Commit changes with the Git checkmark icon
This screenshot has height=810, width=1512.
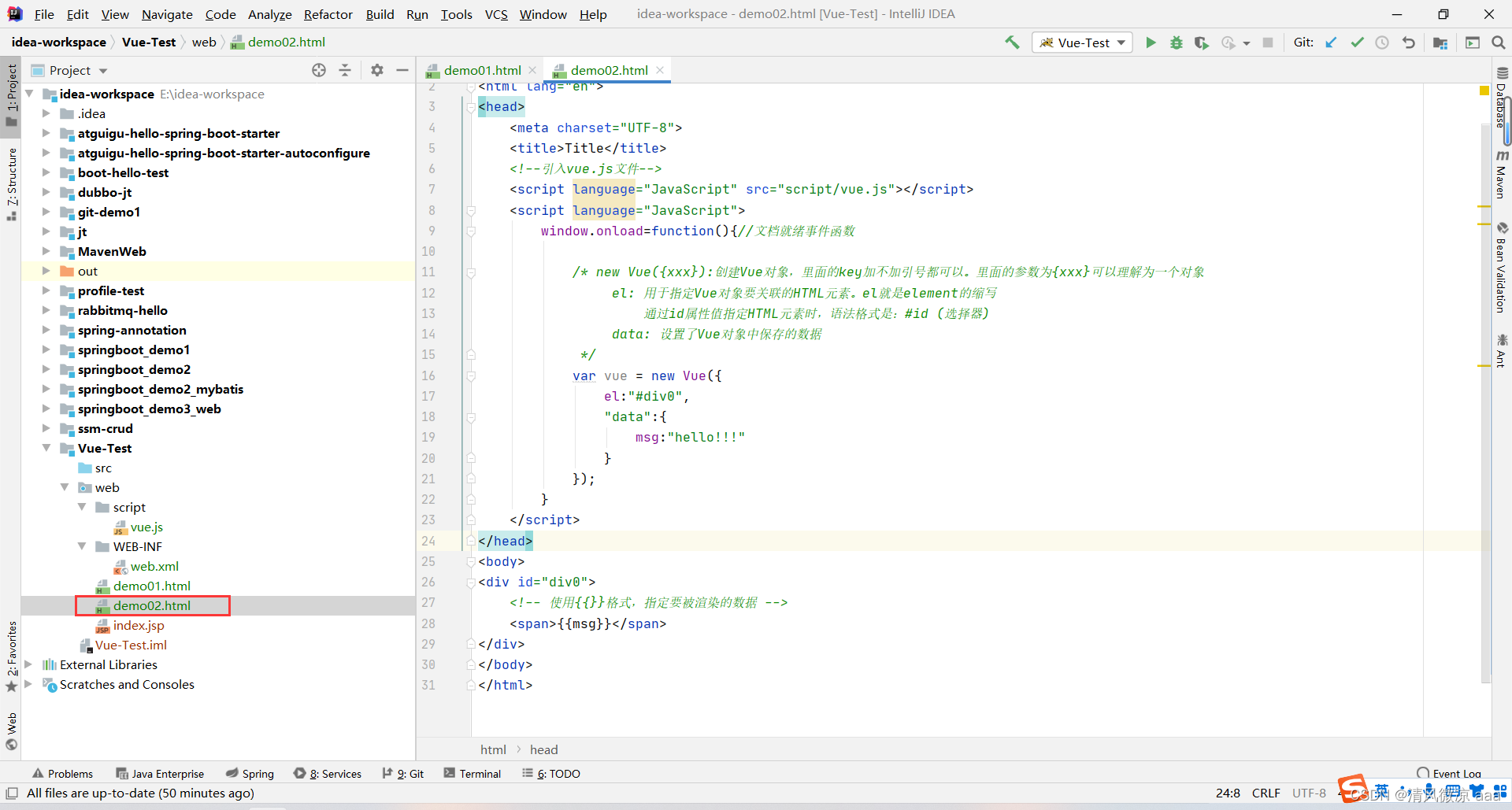[x=1357, y=43]
